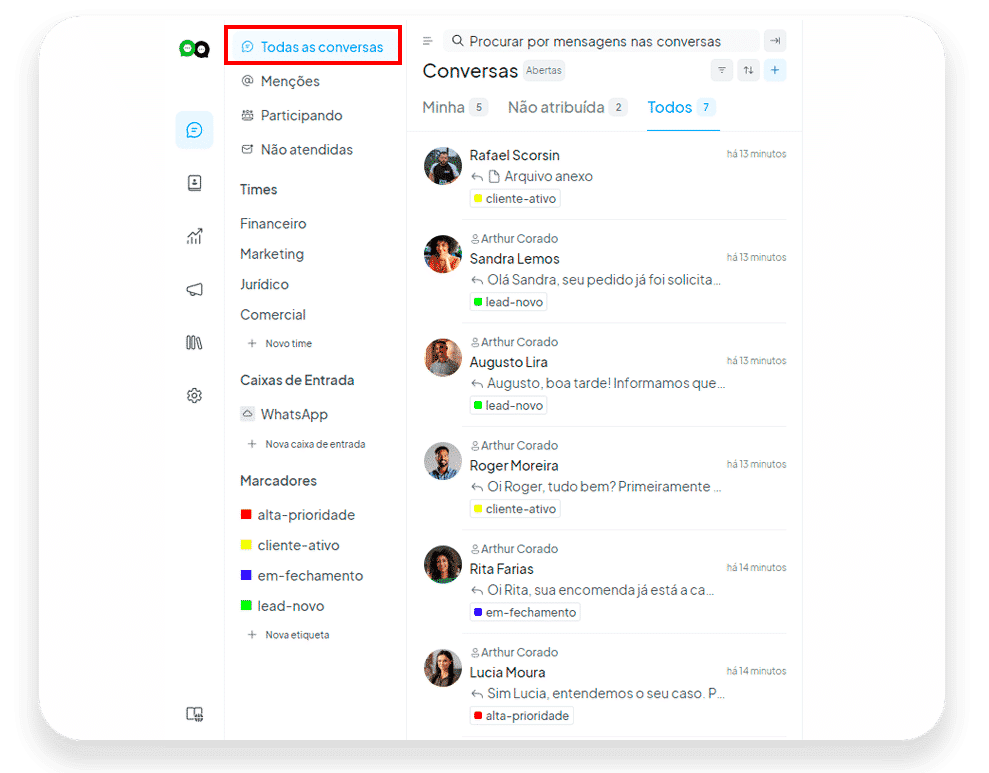Image resolution: width=989 pixels, height=773 pixels.
Task: Click the app logo at top left
Action: (x=194, y=49)
